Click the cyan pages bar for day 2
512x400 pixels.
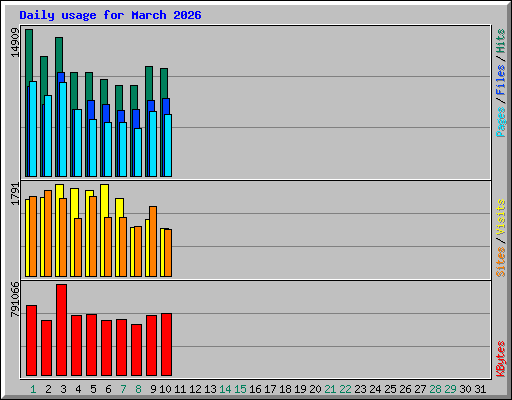coord(48,136)
